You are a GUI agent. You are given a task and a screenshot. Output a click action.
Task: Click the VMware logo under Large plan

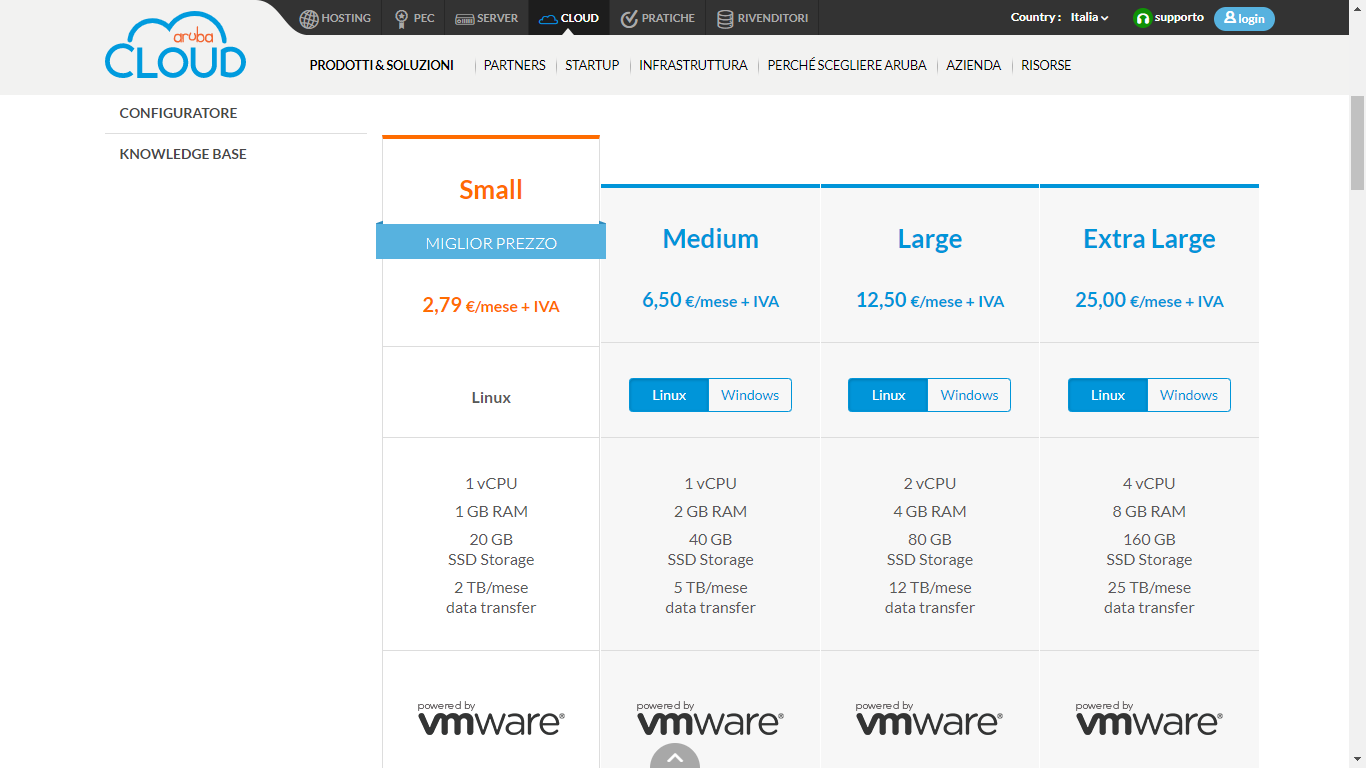[929, 718]
